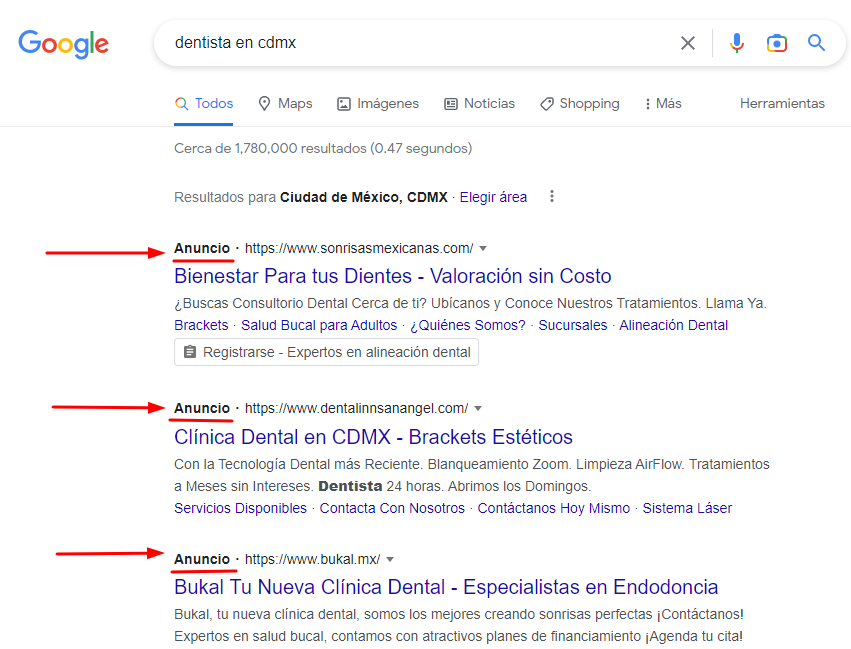Viewport: 851px width, 649px height.
Task: Clear the search box with the X icon
Action: [x=688, y=43]
